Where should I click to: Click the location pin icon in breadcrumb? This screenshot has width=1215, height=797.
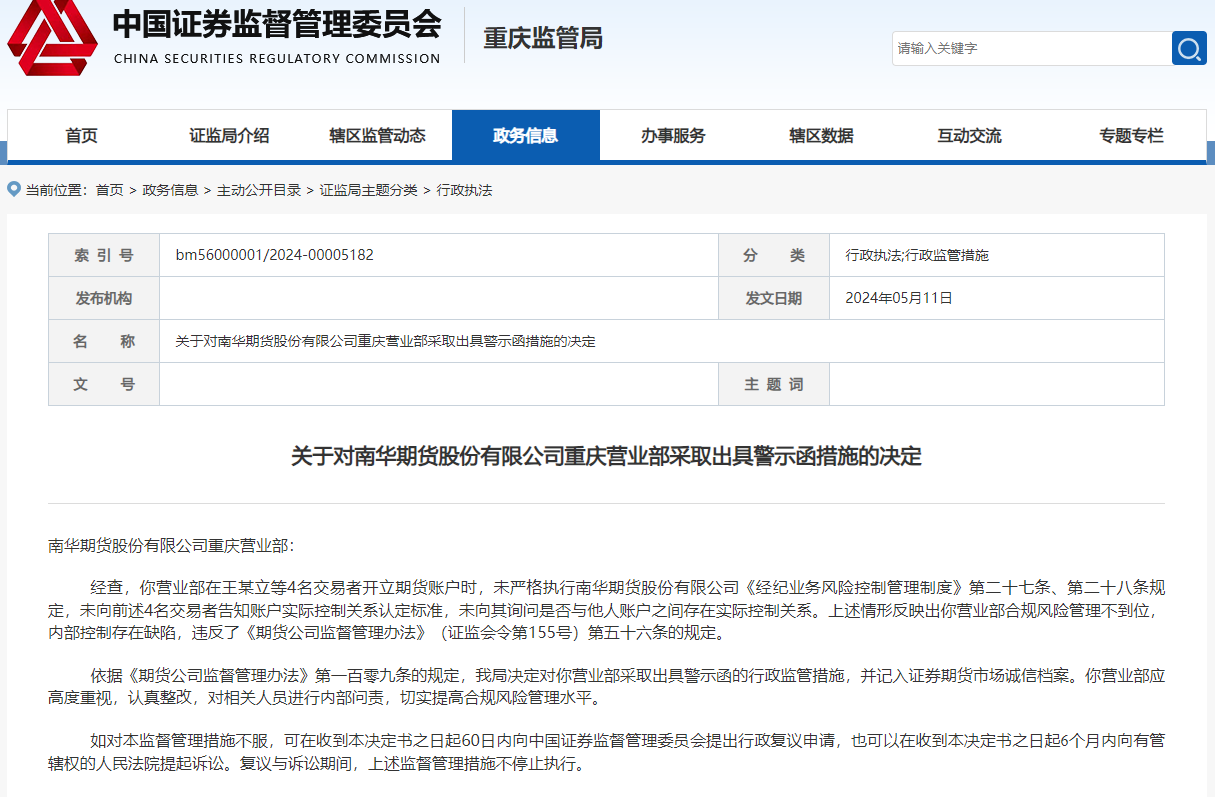click(14, 189)
